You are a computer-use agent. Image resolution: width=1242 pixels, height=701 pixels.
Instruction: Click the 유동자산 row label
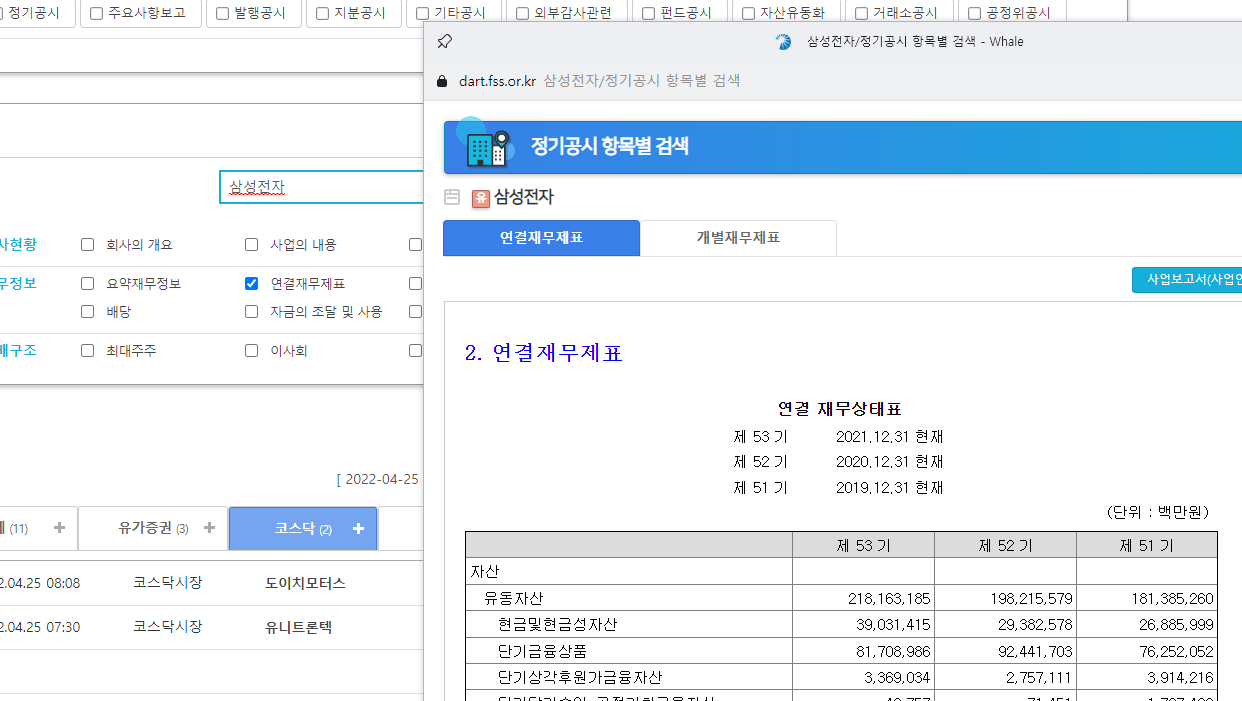[x=513, y=598]
